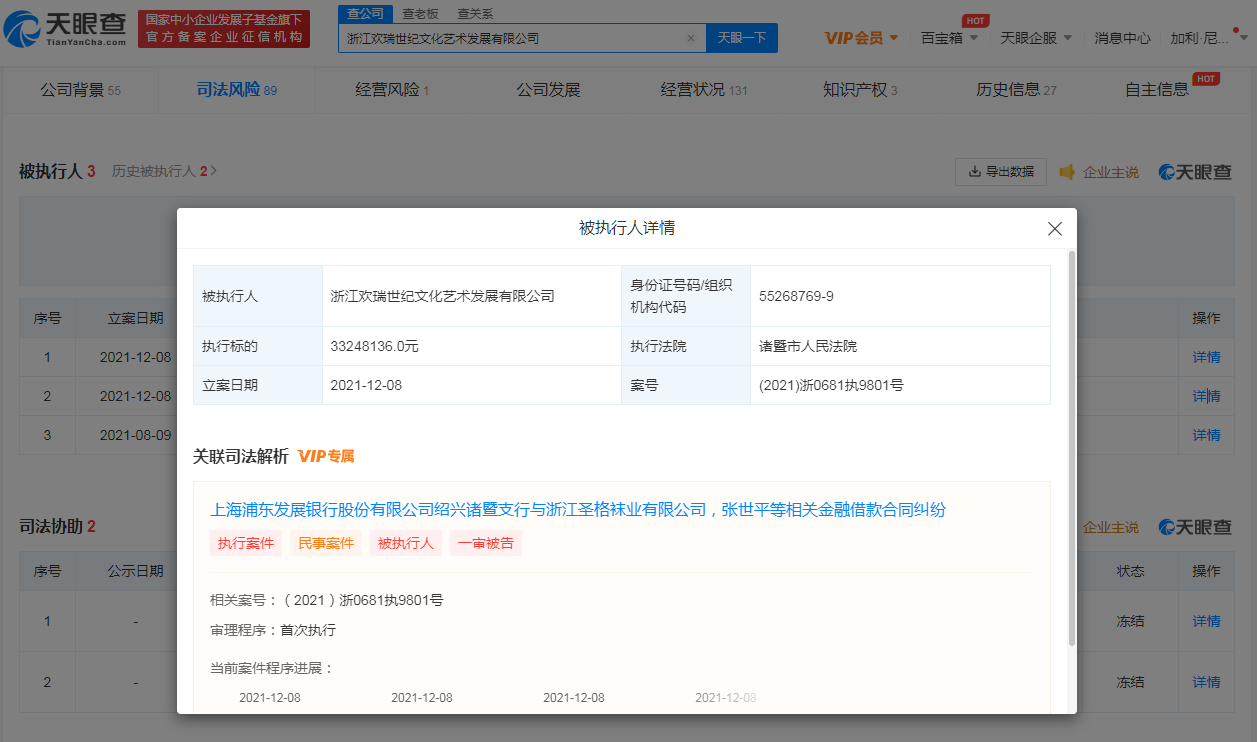Select the 经营风险 tab
This screenshot has width=1257, height=742.
pyautogui.click(x=392, y=90)
